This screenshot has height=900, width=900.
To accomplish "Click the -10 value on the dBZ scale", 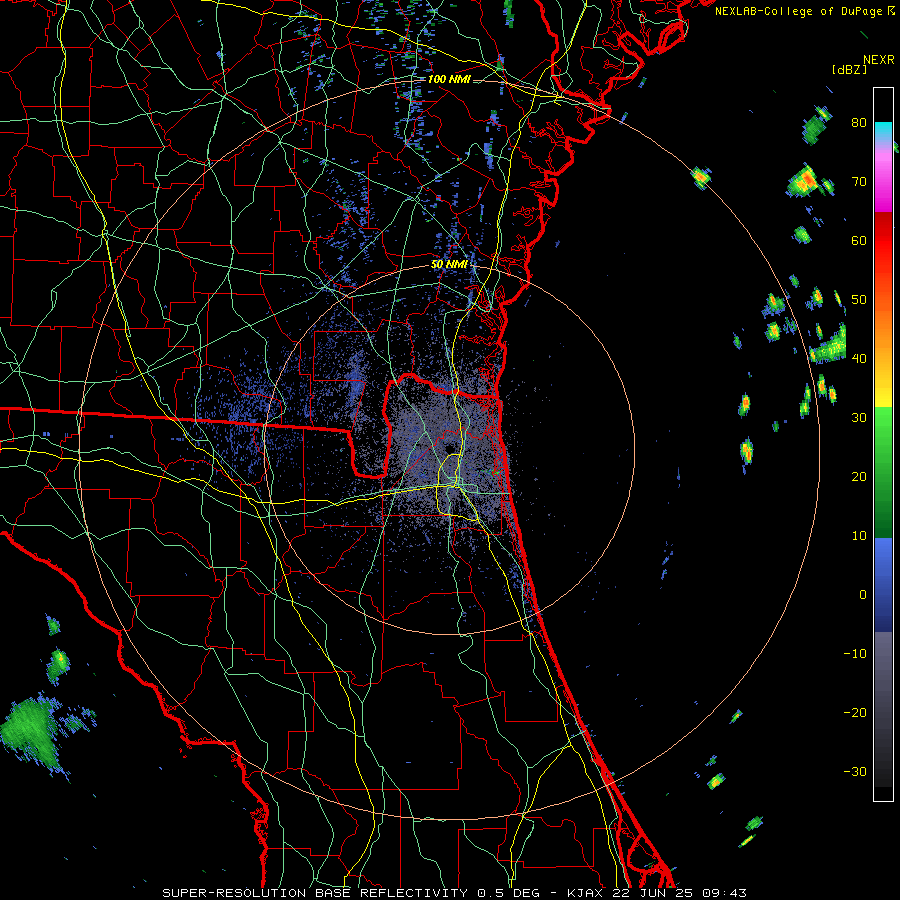I will pyautogui.click(x=855, y=654).
